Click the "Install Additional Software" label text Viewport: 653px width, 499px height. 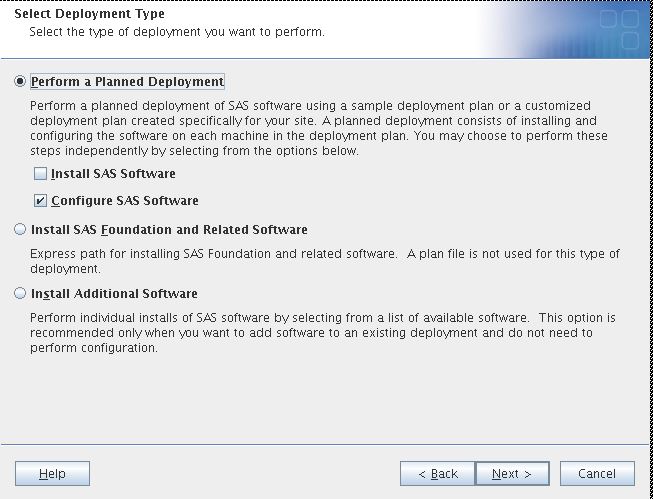tap(114, 294)
